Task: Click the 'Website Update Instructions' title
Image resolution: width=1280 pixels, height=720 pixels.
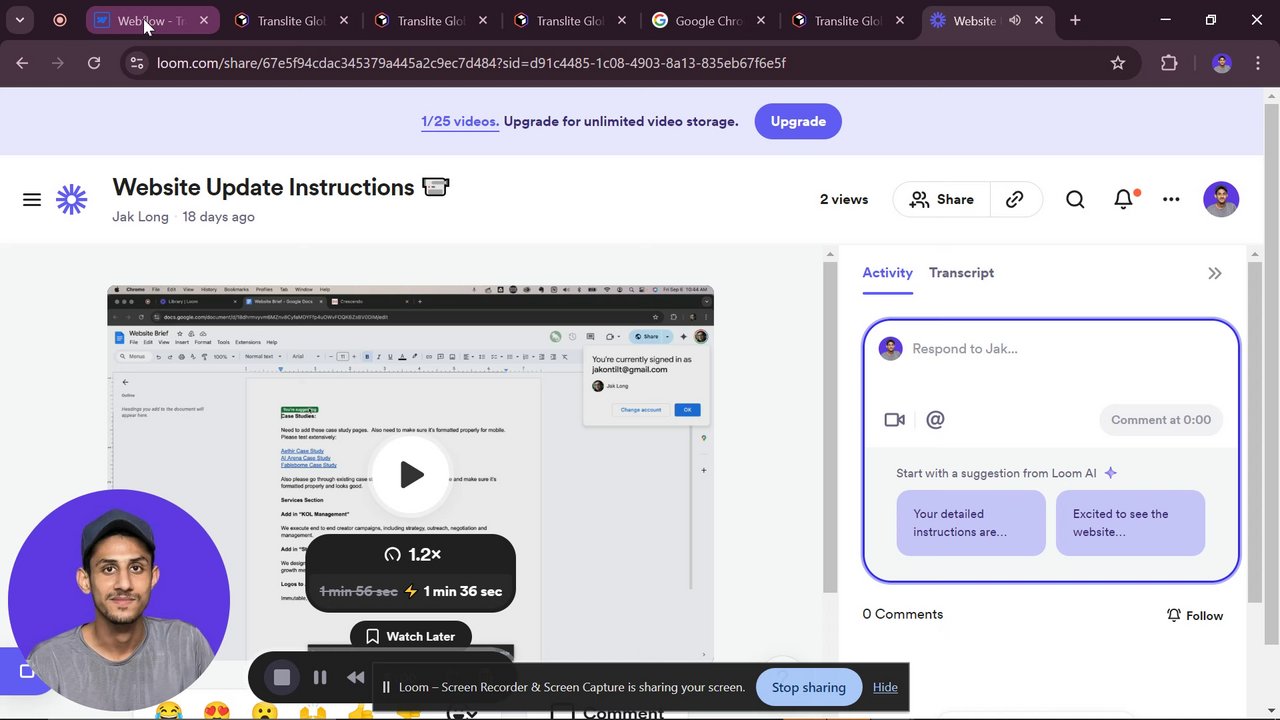Action: (263, 187)
